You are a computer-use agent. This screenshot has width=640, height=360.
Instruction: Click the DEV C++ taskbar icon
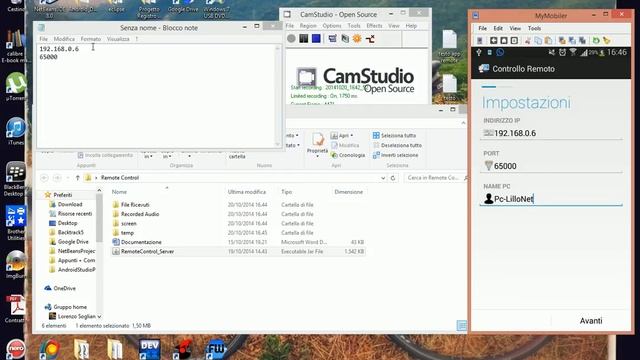pos(149,349)
